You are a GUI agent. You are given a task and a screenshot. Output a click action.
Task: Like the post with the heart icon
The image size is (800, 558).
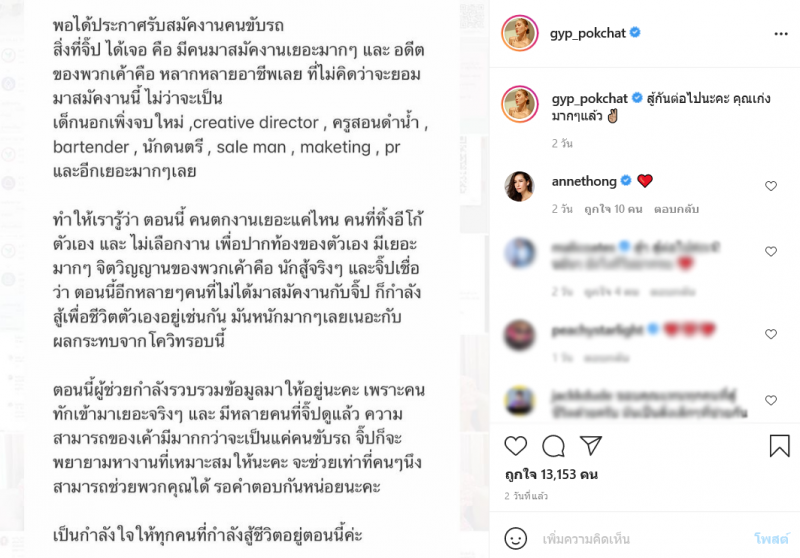(x=515, y=446)
